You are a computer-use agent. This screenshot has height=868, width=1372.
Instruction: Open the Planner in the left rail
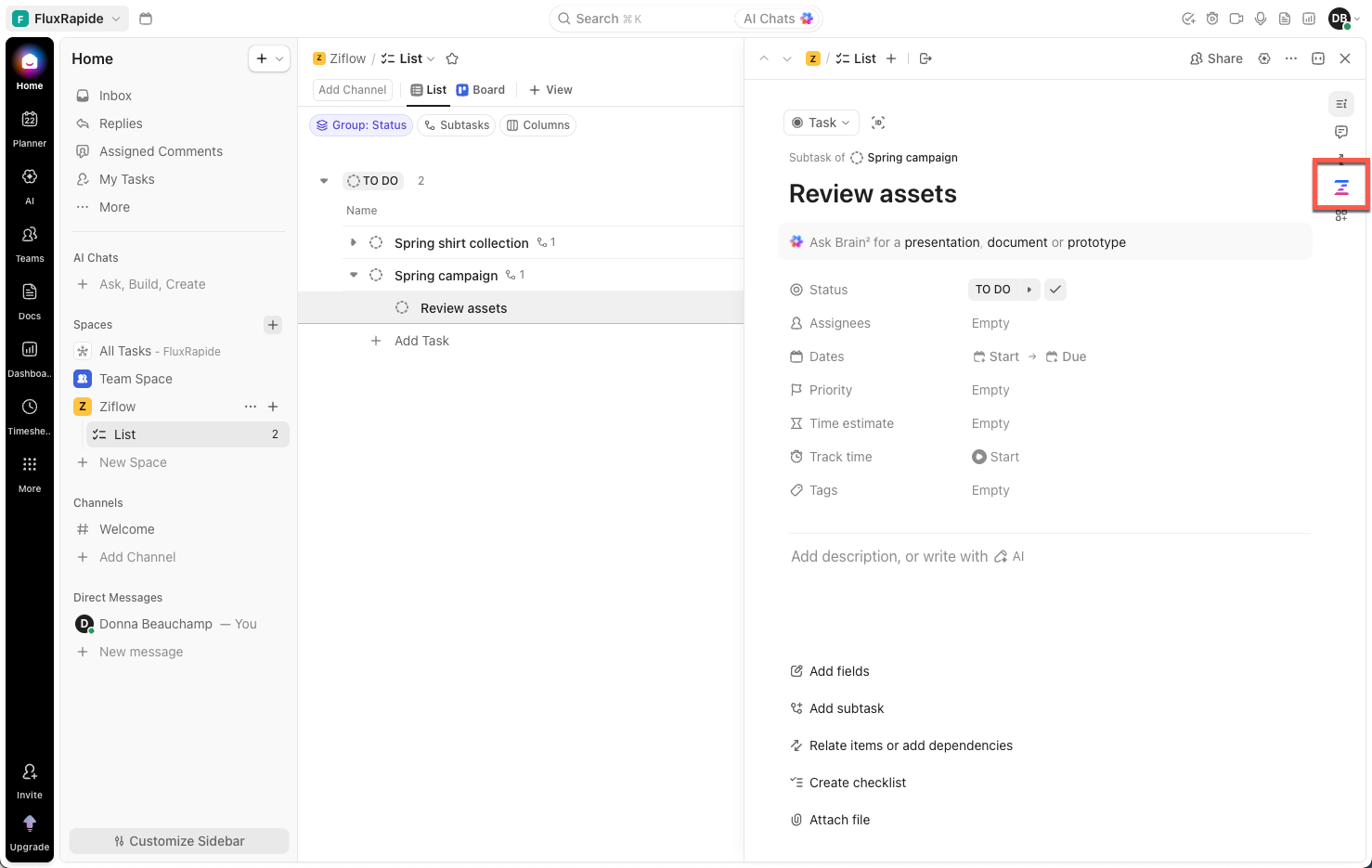tap(30, 128)
